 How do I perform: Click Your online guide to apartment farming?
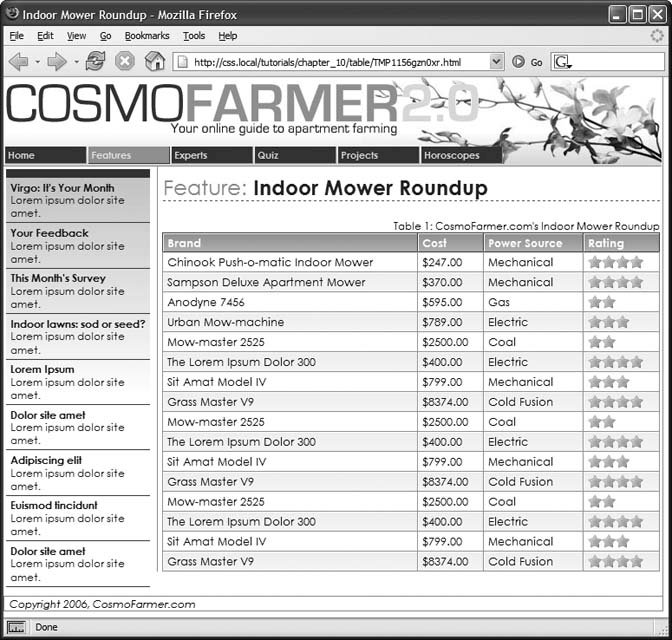pyautogui.click(x=284, y=129)
